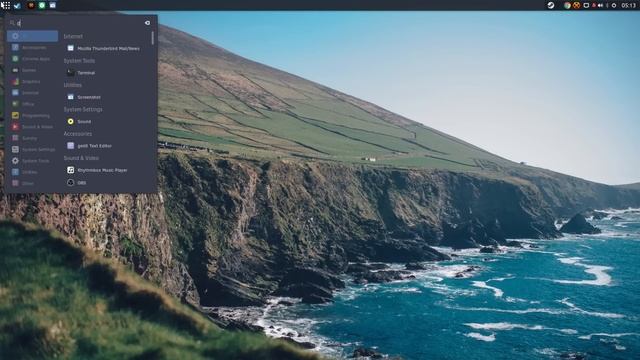The height and width of the screenshot is (360, 640).
Task: Open the Steam tray icon
Action: coord(551,5)
